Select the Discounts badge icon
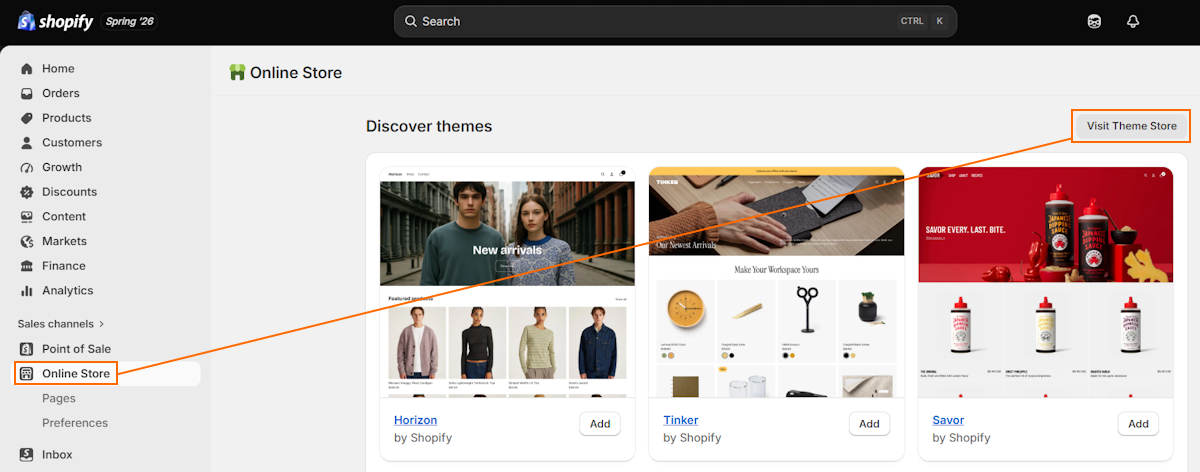The height and width of the screenshot is (472, 1200). (x=27, y=192)
